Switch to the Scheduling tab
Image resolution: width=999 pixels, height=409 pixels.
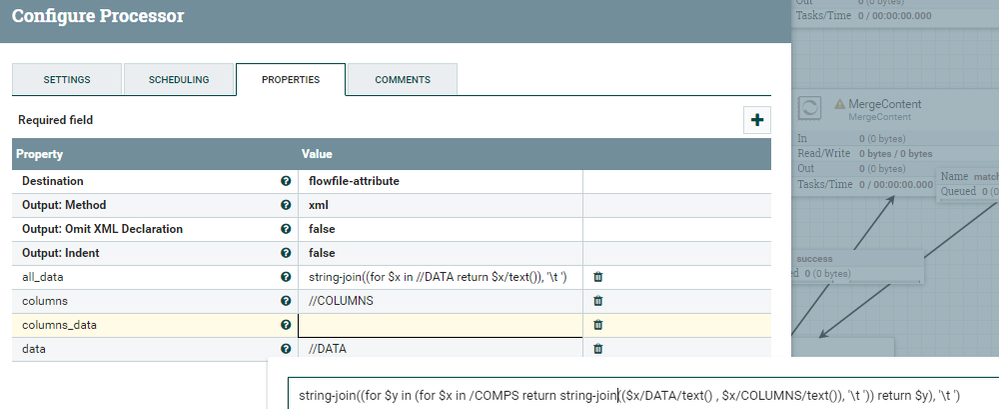(x=179, y=80)
